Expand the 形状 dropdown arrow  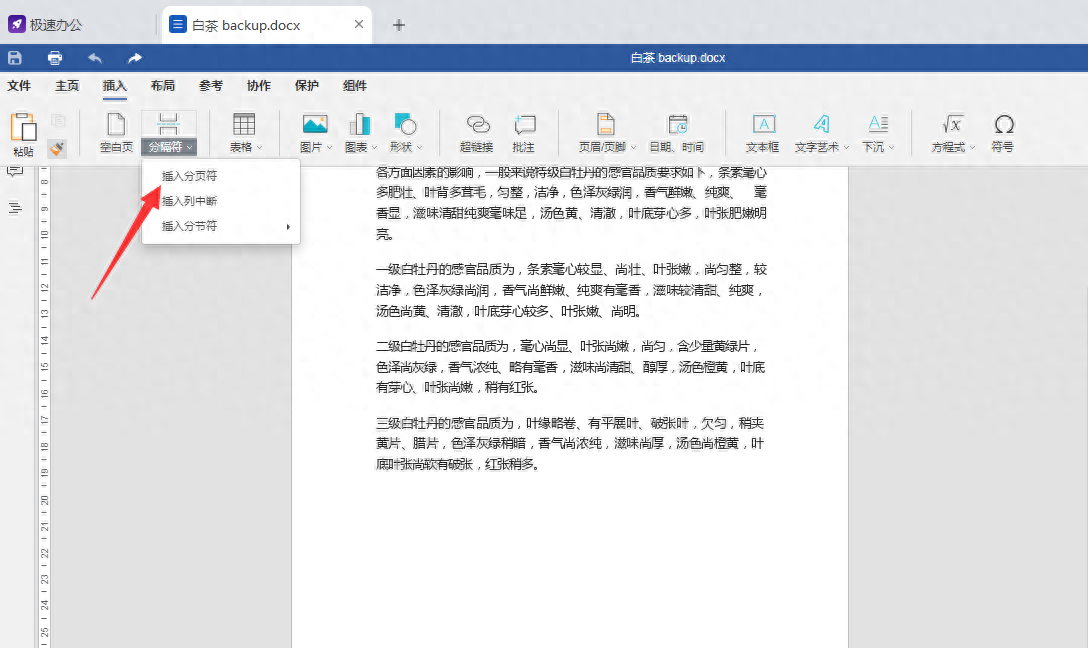point(420,147)
